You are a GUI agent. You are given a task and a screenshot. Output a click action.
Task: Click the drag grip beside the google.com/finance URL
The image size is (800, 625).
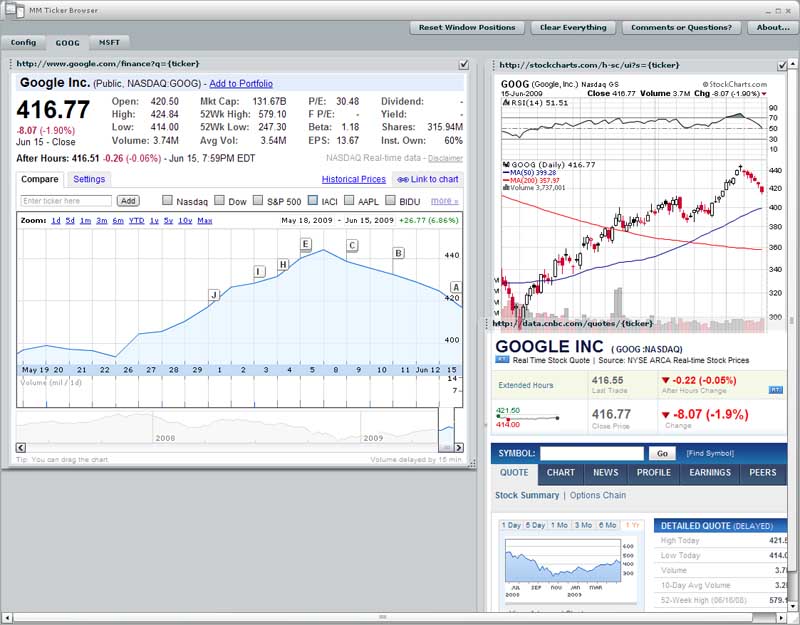[11, 64]
